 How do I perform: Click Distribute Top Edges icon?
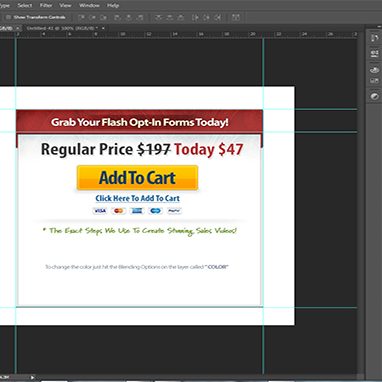158,17
